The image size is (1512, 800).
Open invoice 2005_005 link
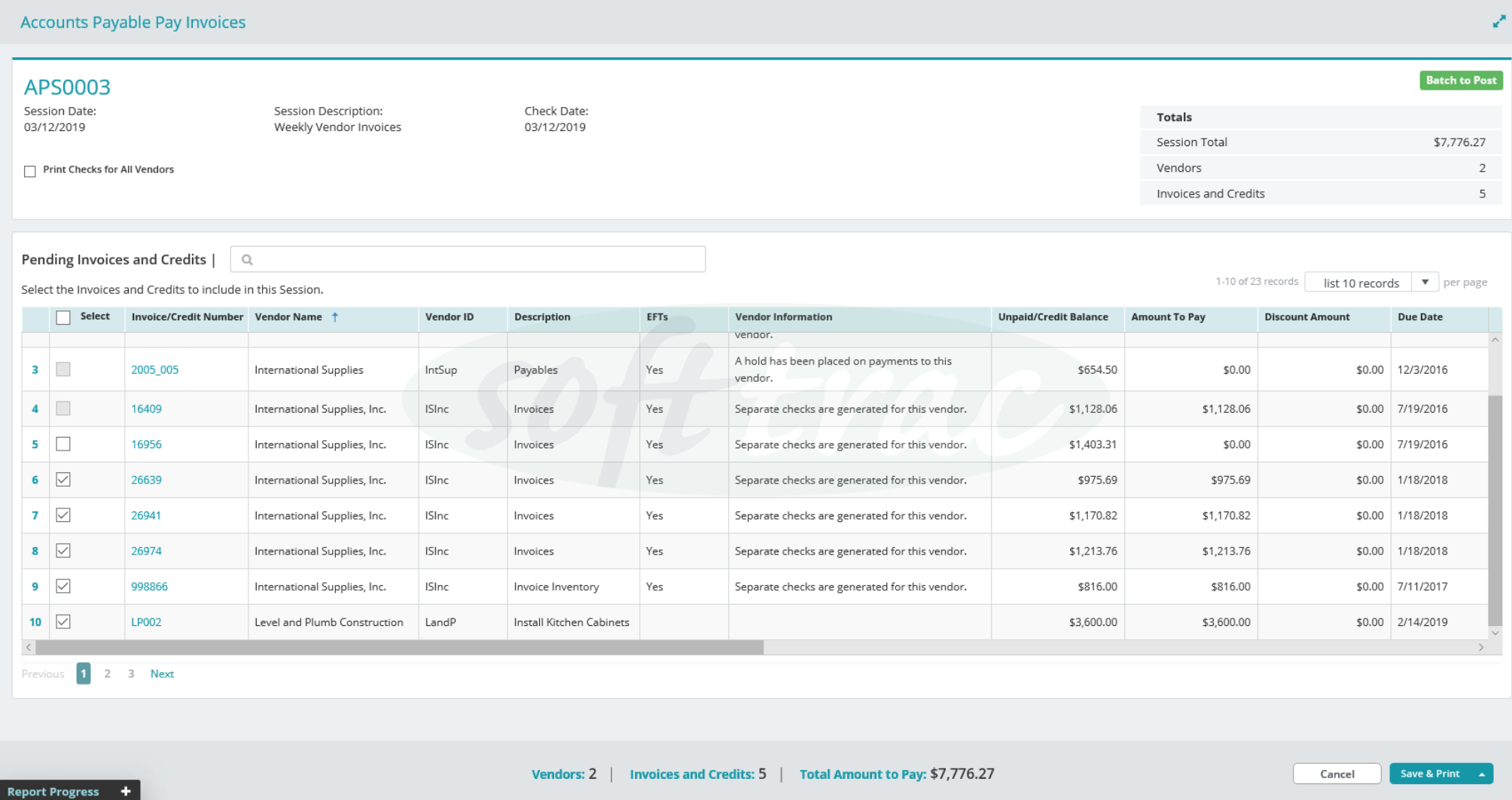point(154,370)
